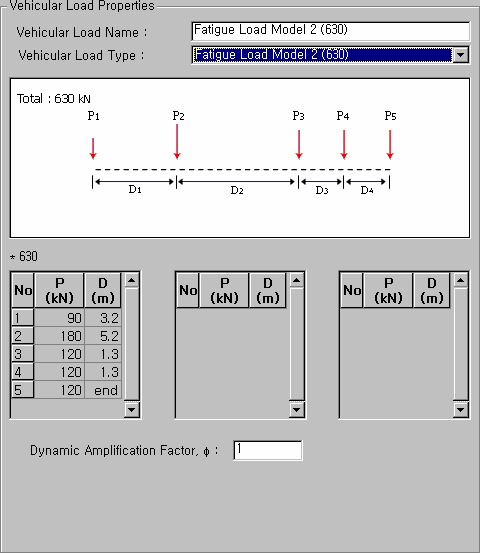Select row 1 header in first table
This screenshot has height=553, width=480.
pos(23,317)
